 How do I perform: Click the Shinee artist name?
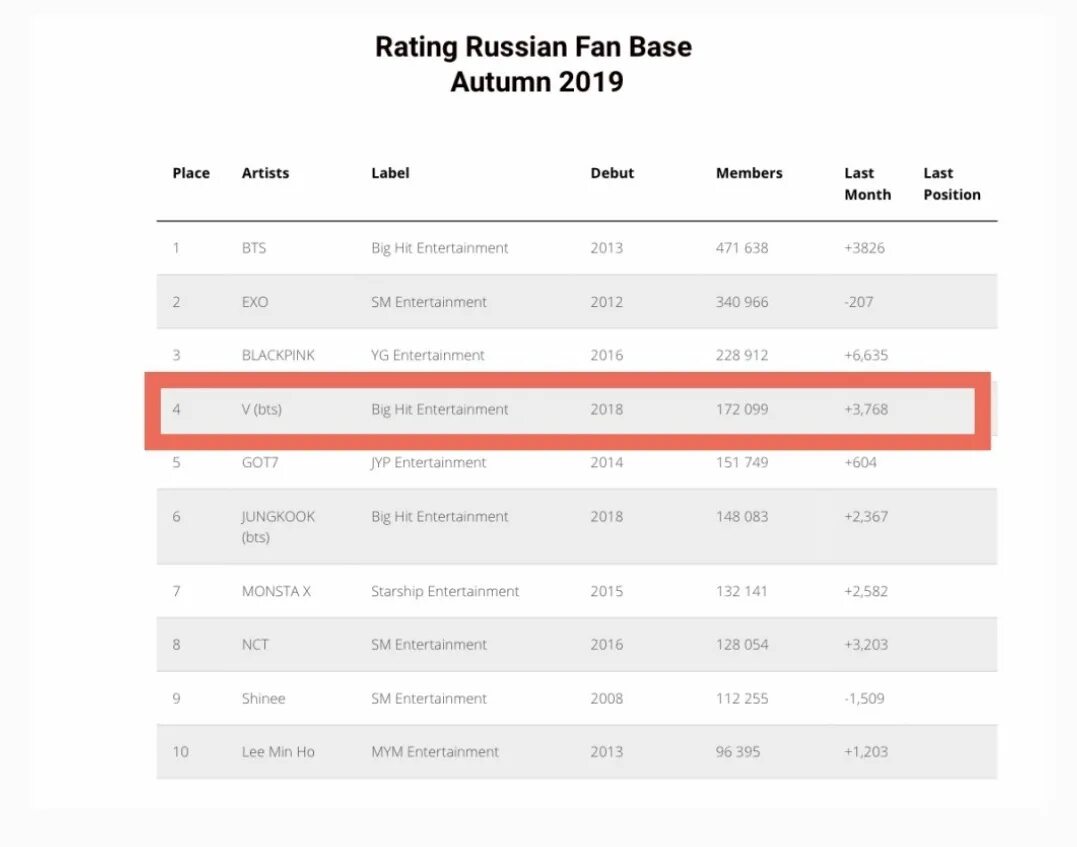(x=263, y=698)
